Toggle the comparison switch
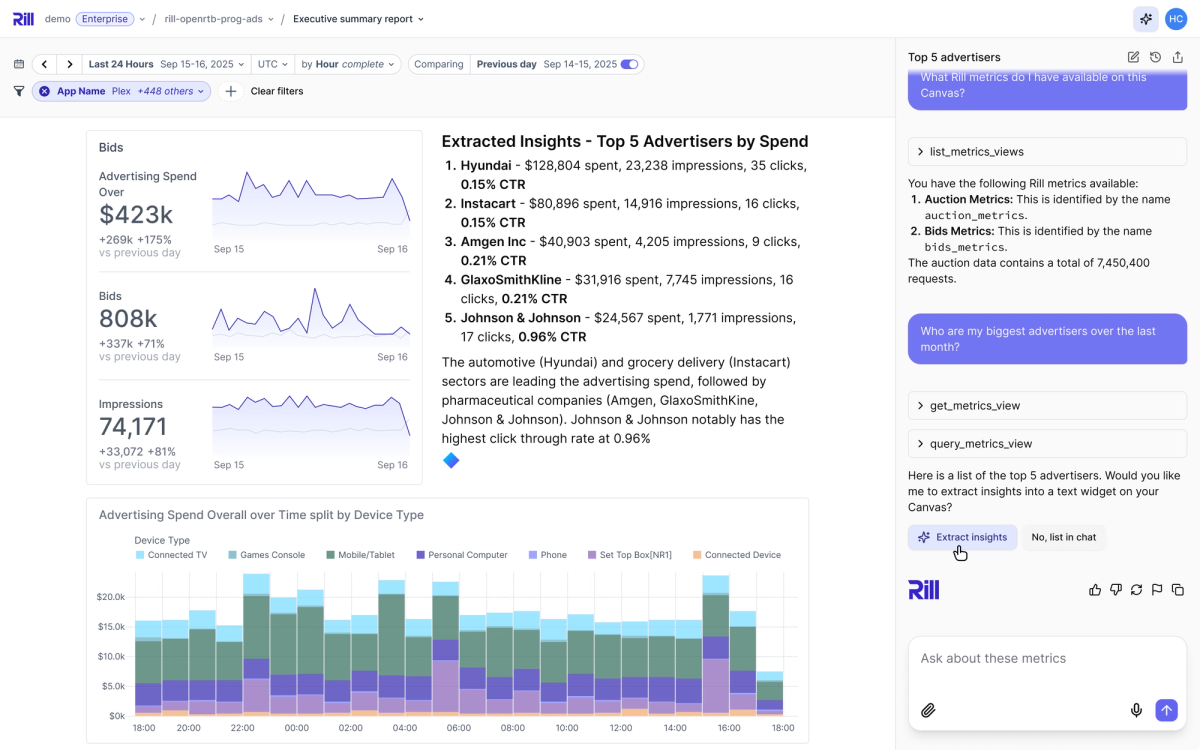Image resolution: width=1200 pixels, height=750 pixels. click(629, 64)
